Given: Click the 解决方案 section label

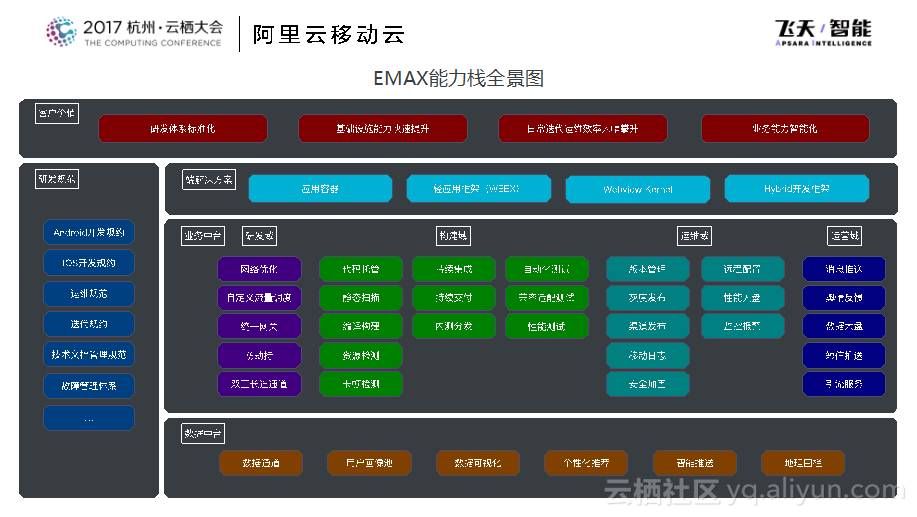Looking at the screenshot, I should point(209,180).
